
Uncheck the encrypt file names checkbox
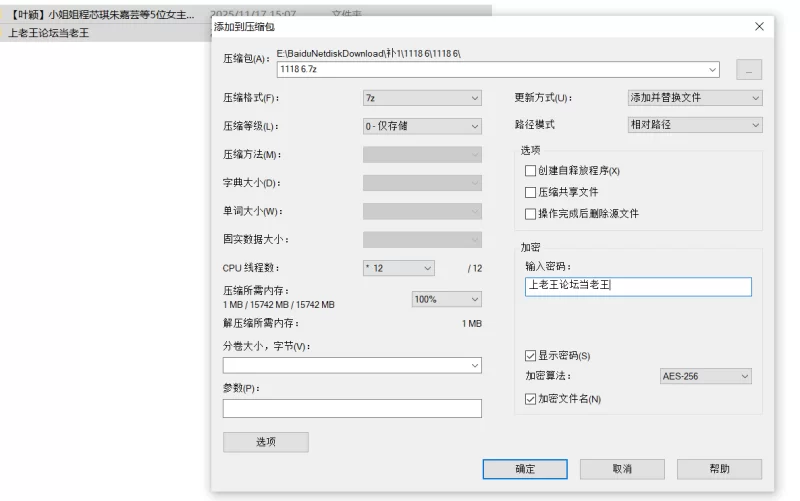coord(531,399)
